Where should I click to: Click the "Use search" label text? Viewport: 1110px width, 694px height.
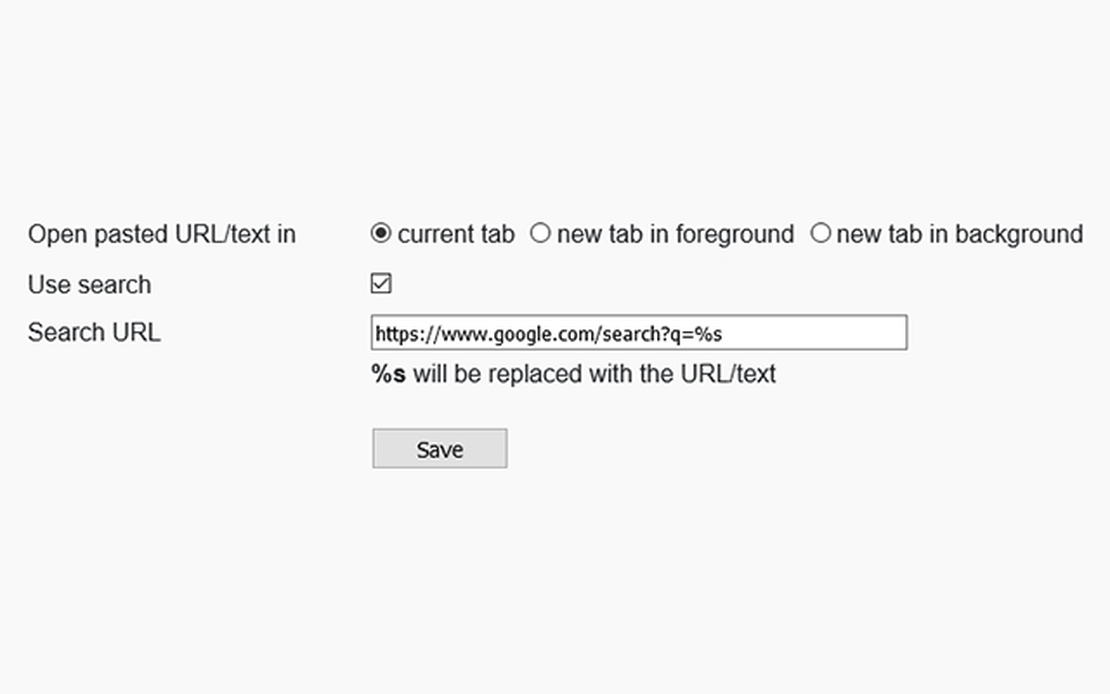(x=89, y=284)
